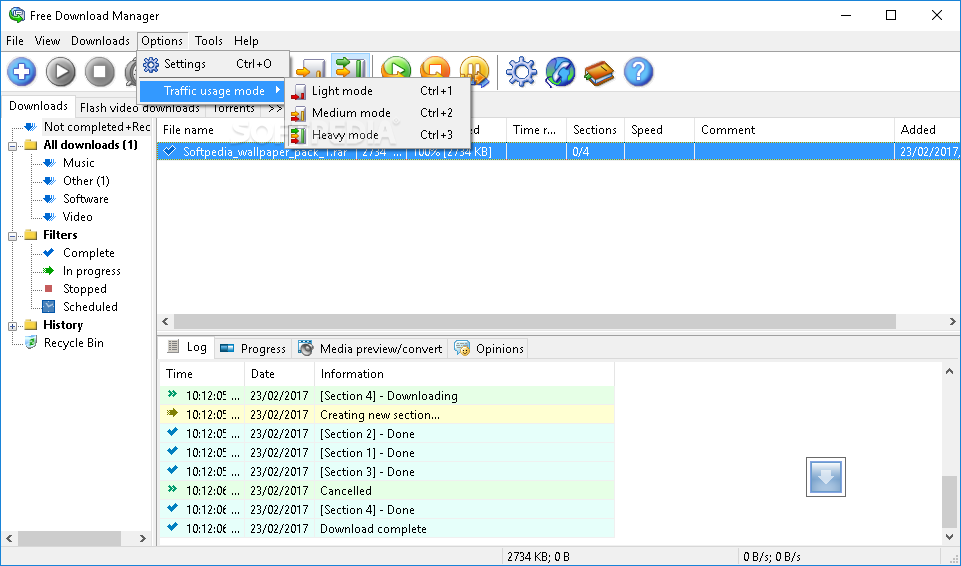The image size is (961, 566).
Task: Click left tree panel scroll-right arrow
Action: (x=143, y=538)
